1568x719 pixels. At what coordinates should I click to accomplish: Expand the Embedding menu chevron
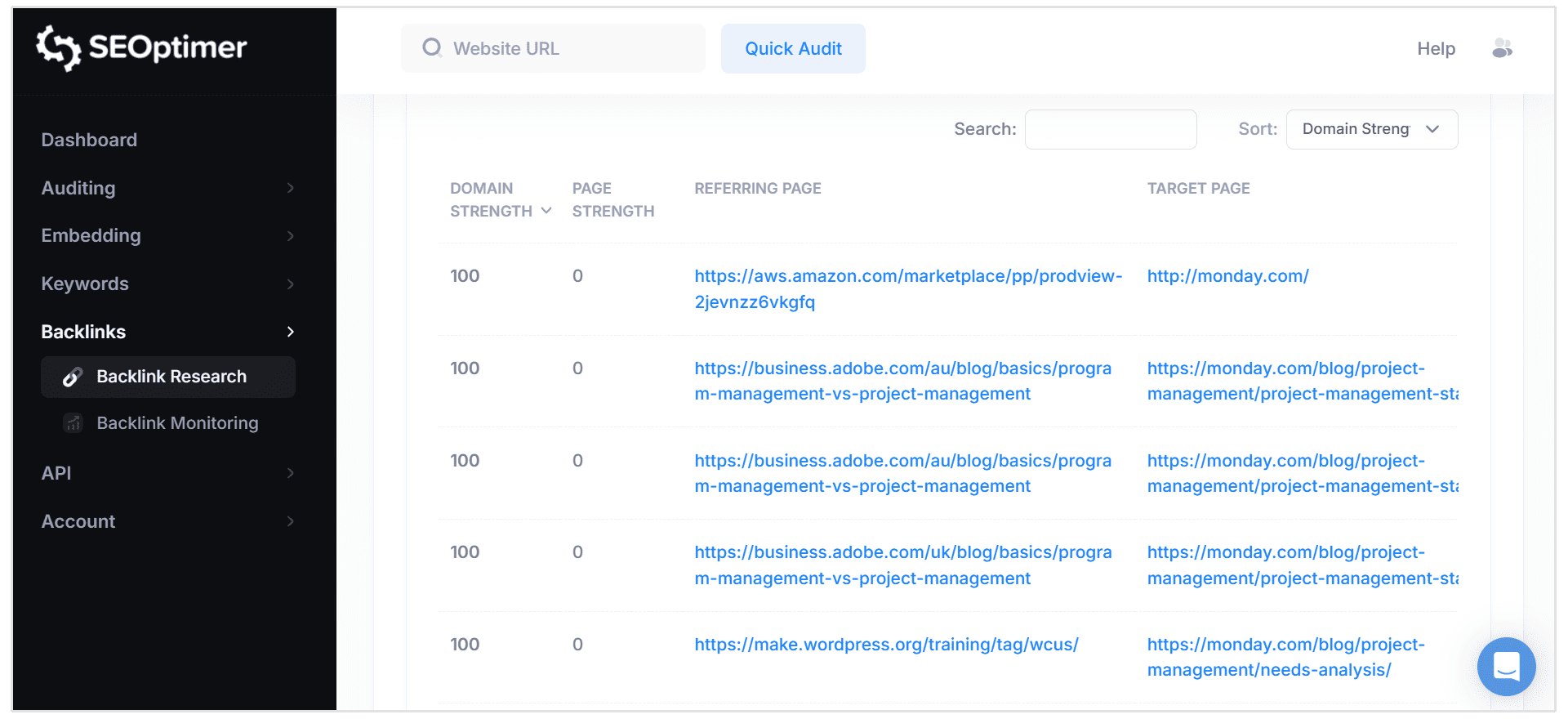point(290,236)
